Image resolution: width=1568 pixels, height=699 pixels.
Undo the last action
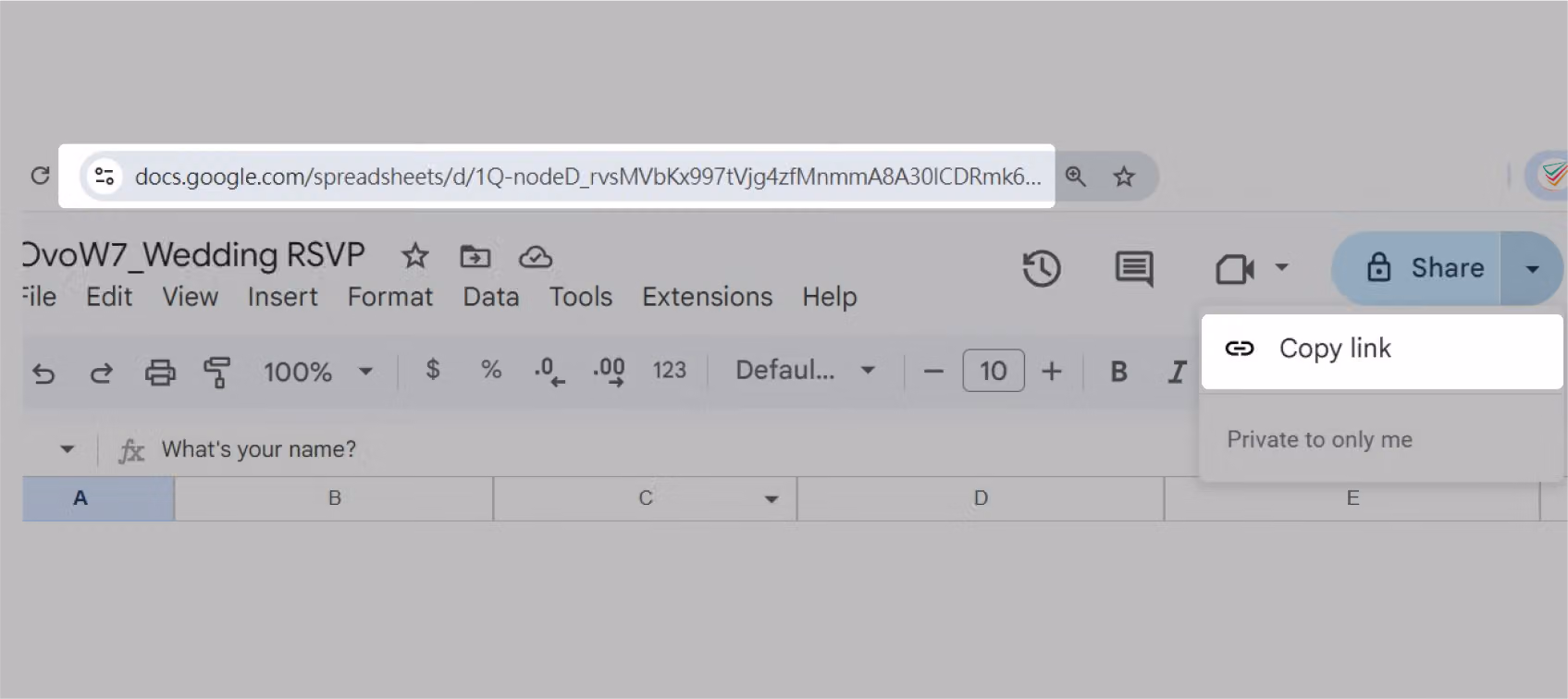click(43, 373)
